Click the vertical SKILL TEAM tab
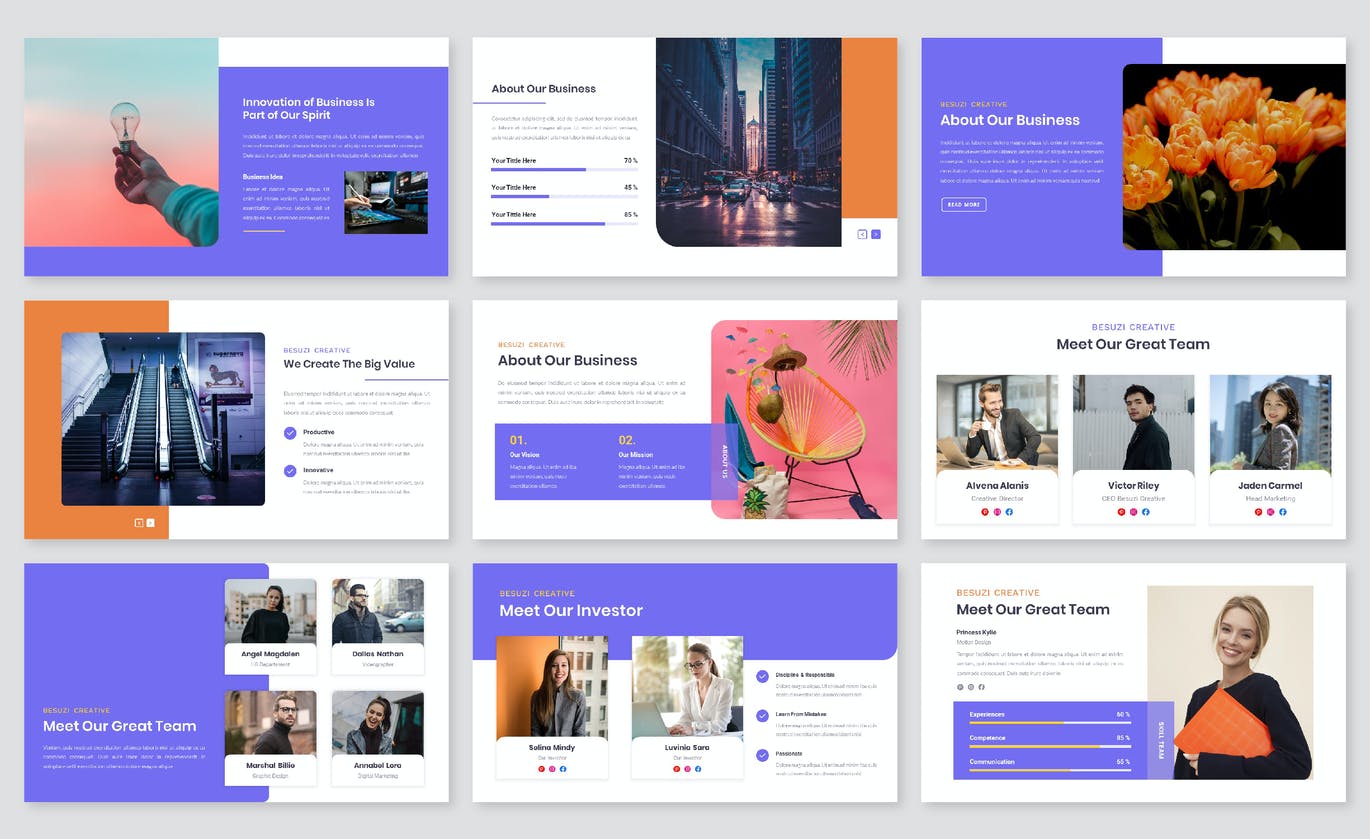This screenshot has width=1370, height=839. [x=1160, y=740]
